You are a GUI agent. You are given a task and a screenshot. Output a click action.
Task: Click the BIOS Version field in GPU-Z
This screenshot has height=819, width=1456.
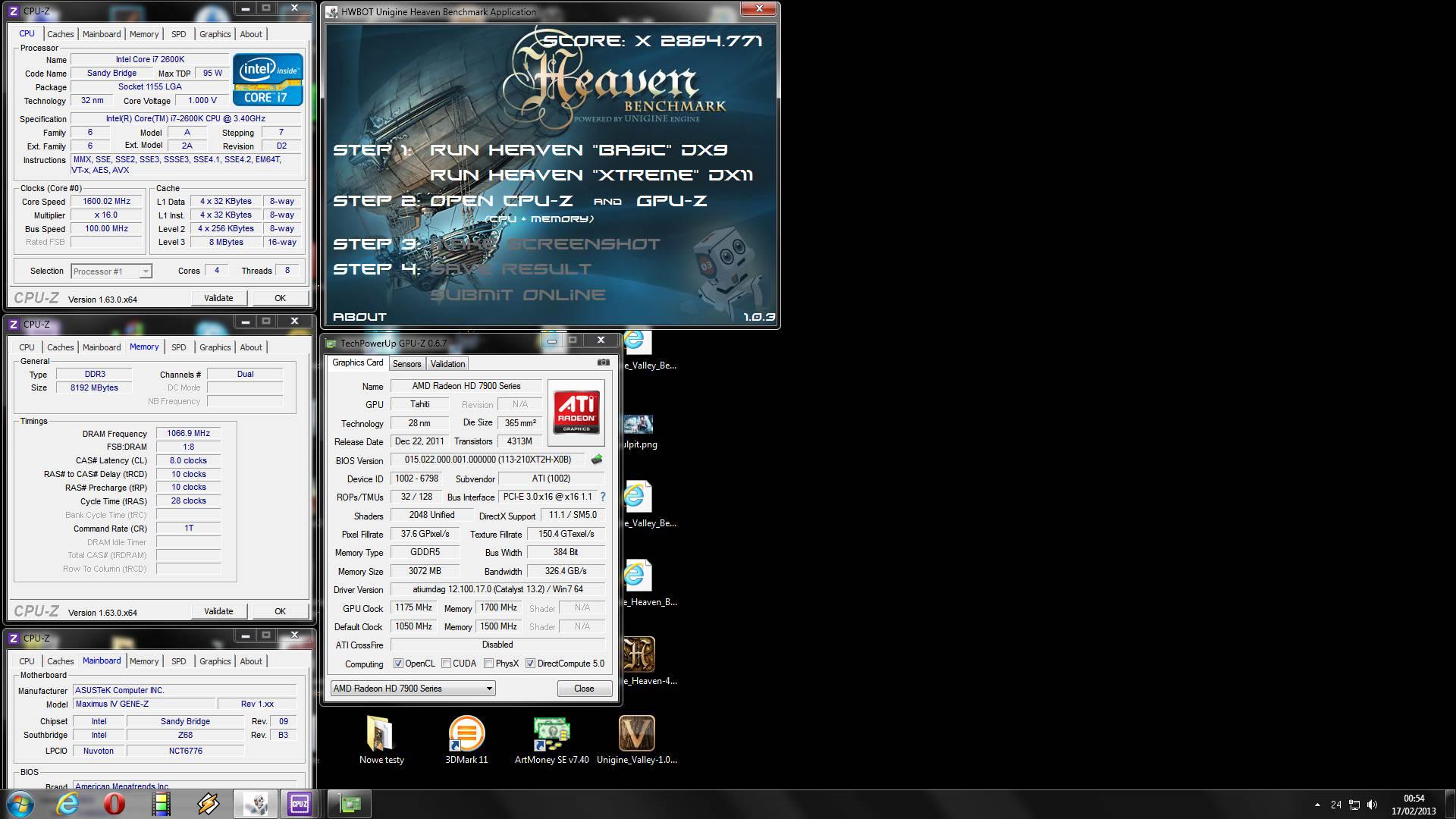tap(488, 460)
